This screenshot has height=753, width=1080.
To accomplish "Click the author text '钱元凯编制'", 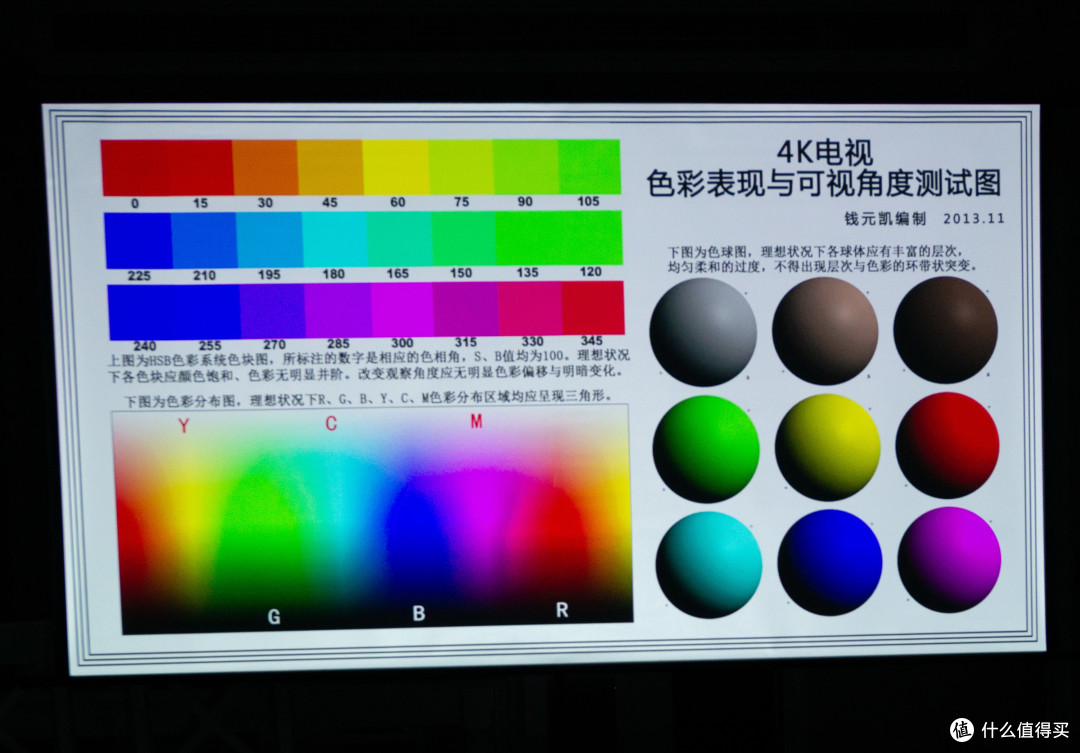I will [x=885, y=219].
